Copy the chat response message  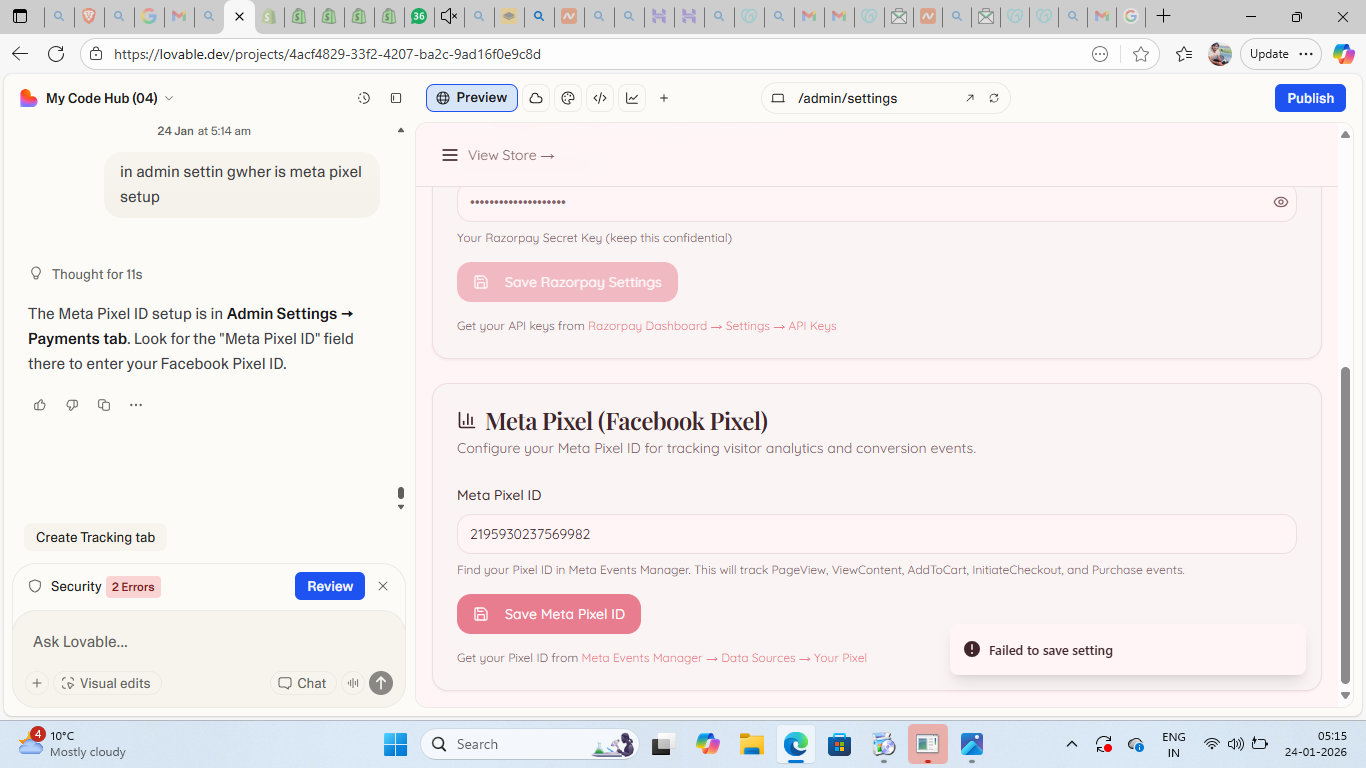point(104,405)
